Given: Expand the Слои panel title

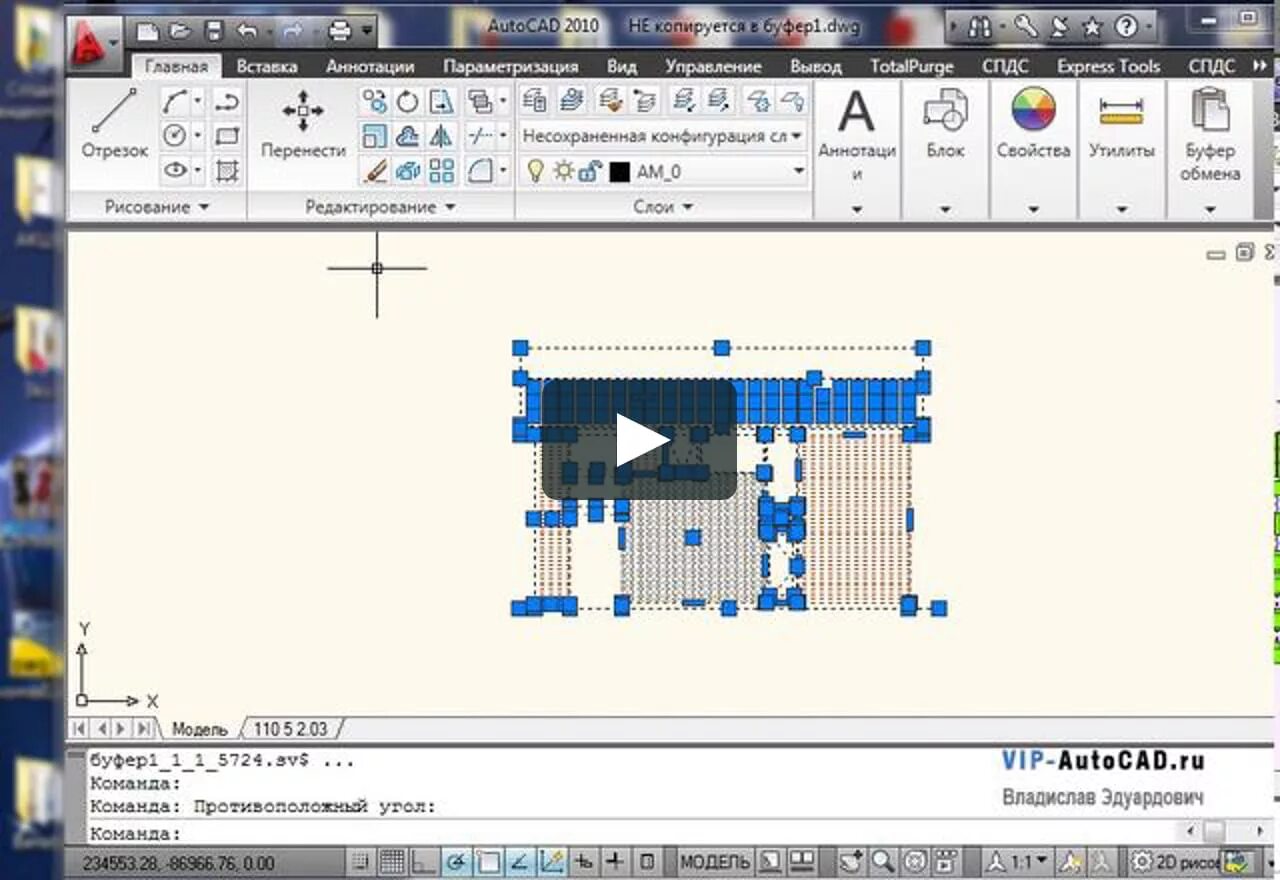Looking at the screenshot, I should coord(663,207).
